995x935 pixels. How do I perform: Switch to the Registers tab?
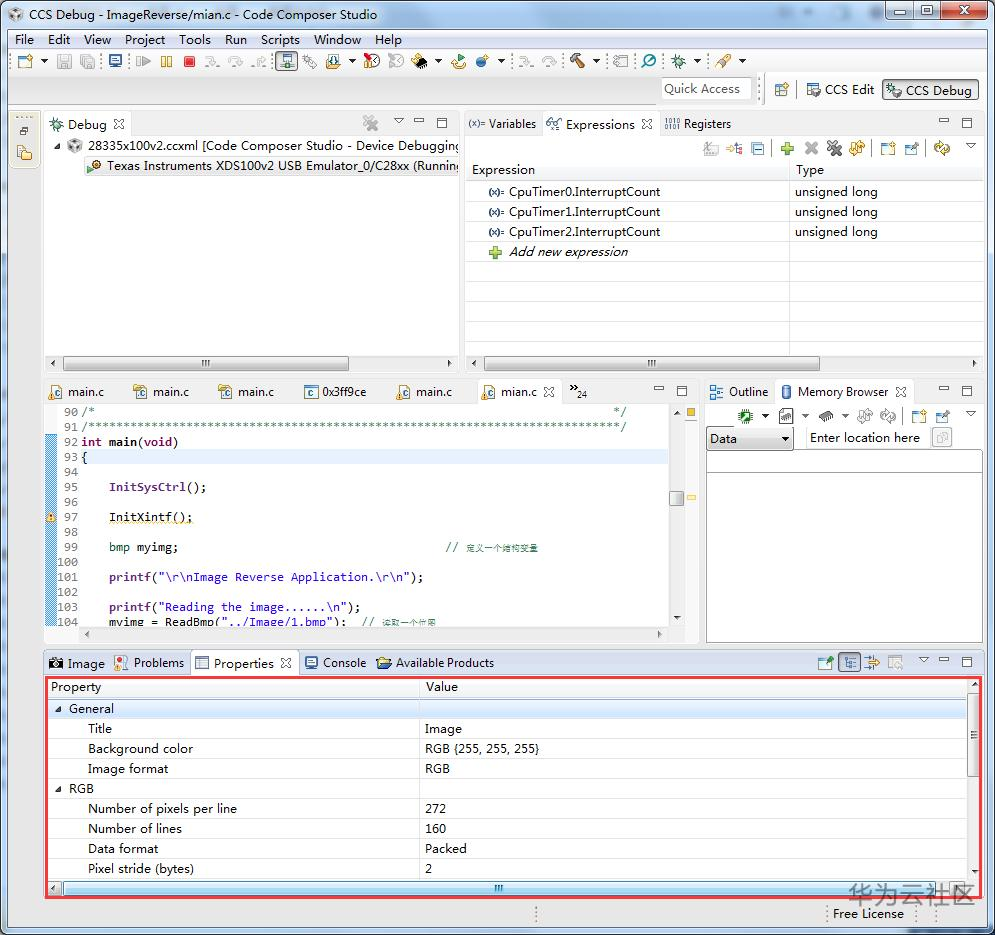click(698, 124)
